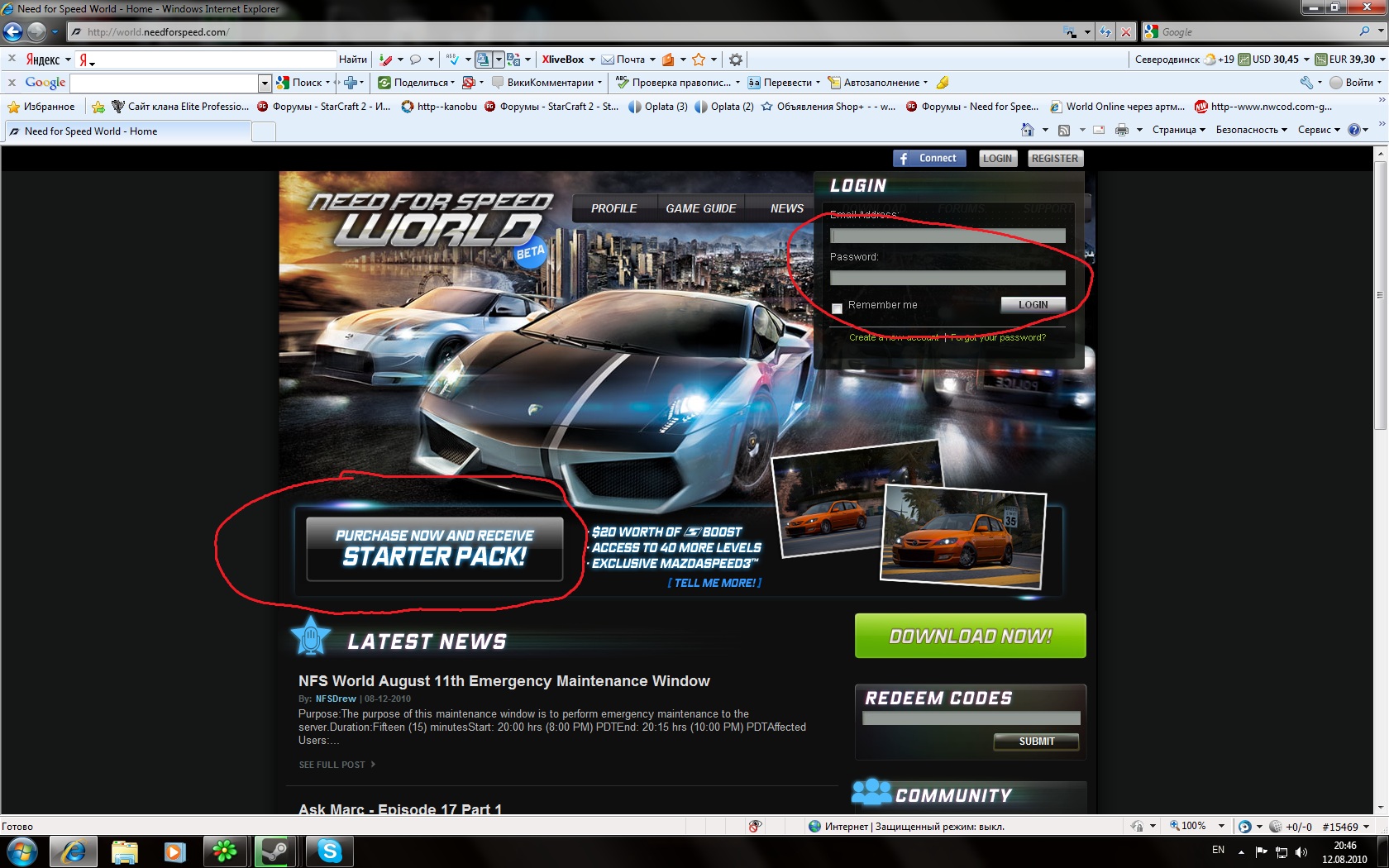Click into the Password field
The width and height of the screenshot is (1389, 868).
pyautogui.click(x=947, y=278)
